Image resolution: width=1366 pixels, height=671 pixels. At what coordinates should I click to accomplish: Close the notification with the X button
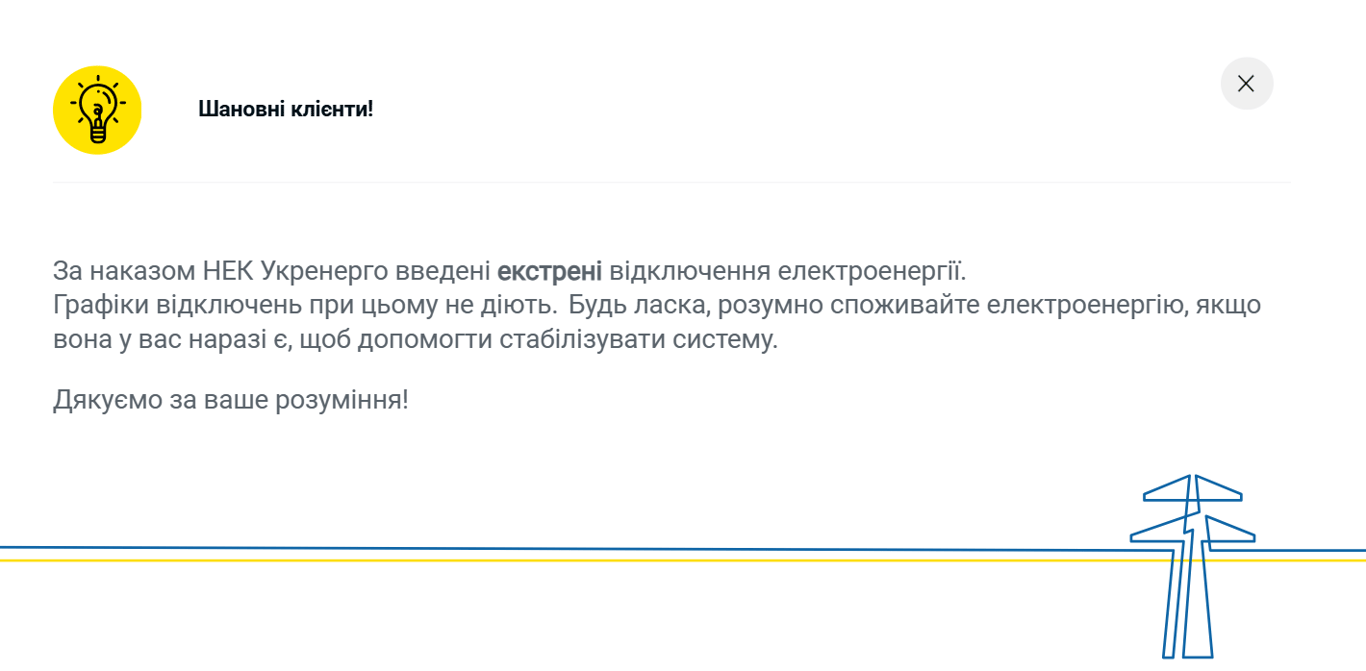1246,84
